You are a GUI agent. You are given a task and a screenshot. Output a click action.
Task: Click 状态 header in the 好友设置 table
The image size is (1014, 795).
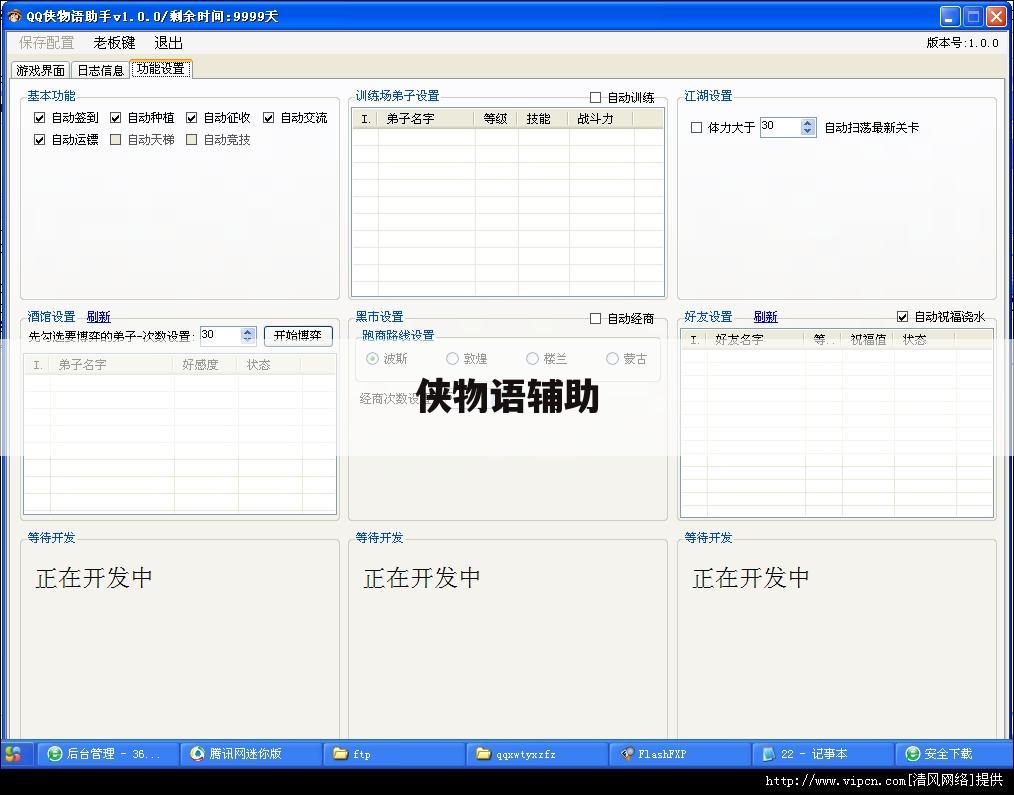coord(925,340)
